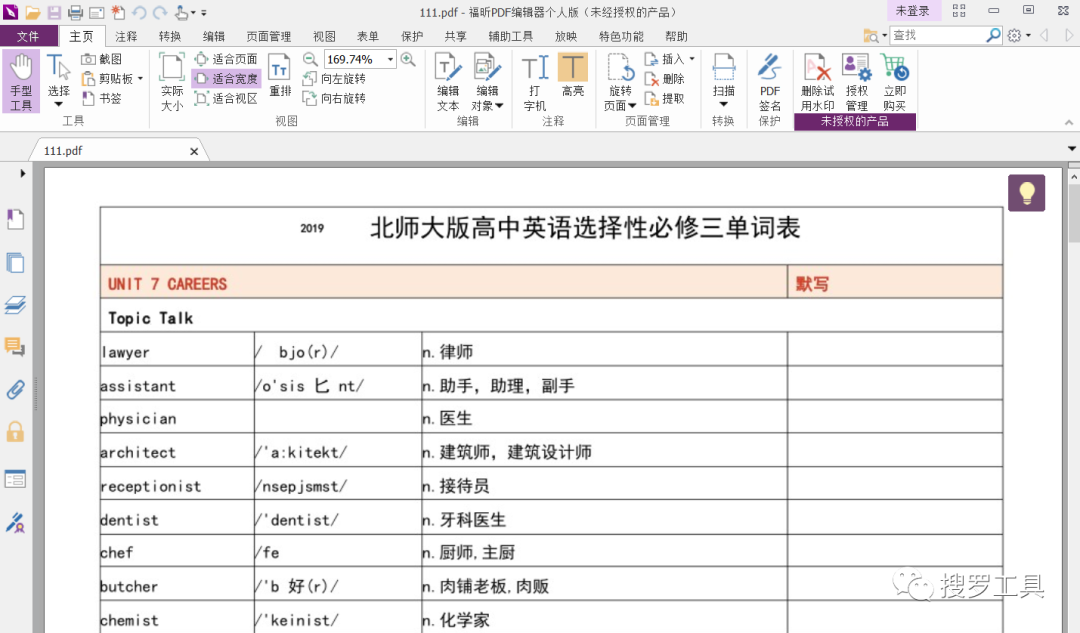This screenshot has height=633, width=1080.
Task: Open the attachments paperclip panel
Action: [x=15, y=390]
